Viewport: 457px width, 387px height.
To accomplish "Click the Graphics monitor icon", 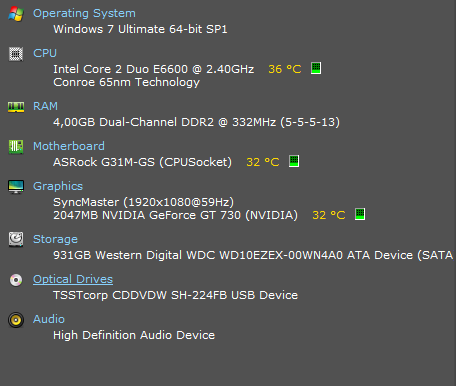I will click(16, 187).
